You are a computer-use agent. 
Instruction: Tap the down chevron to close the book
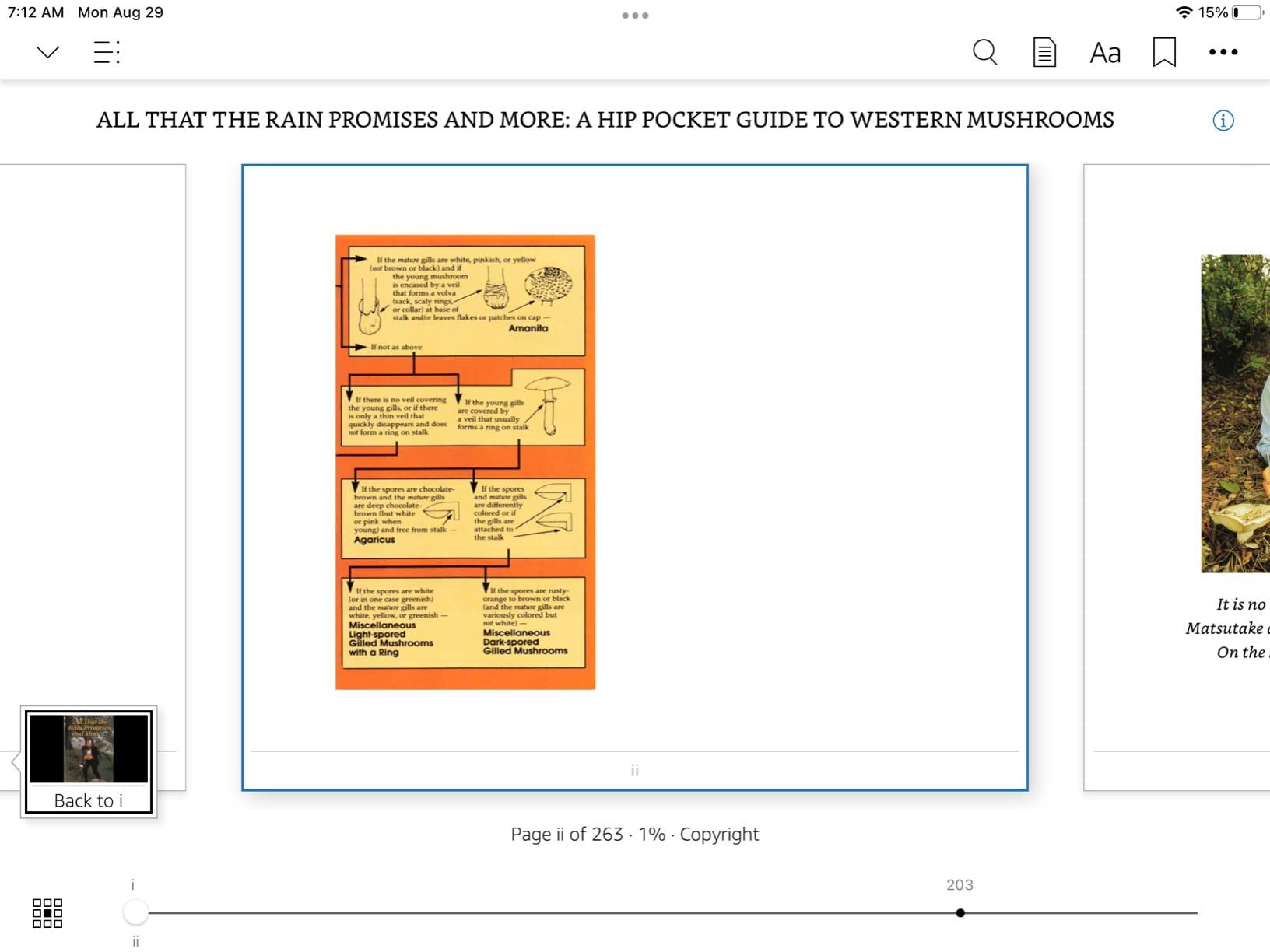pos(47,53)
